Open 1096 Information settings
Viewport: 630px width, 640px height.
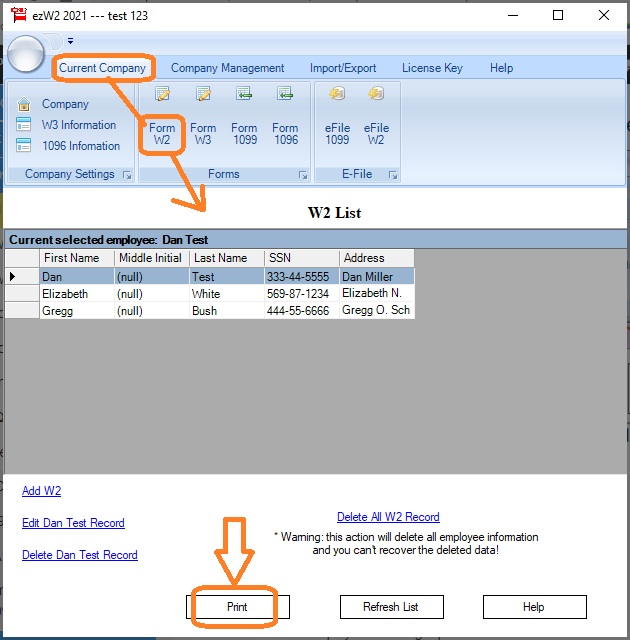[x=80, y=146]
